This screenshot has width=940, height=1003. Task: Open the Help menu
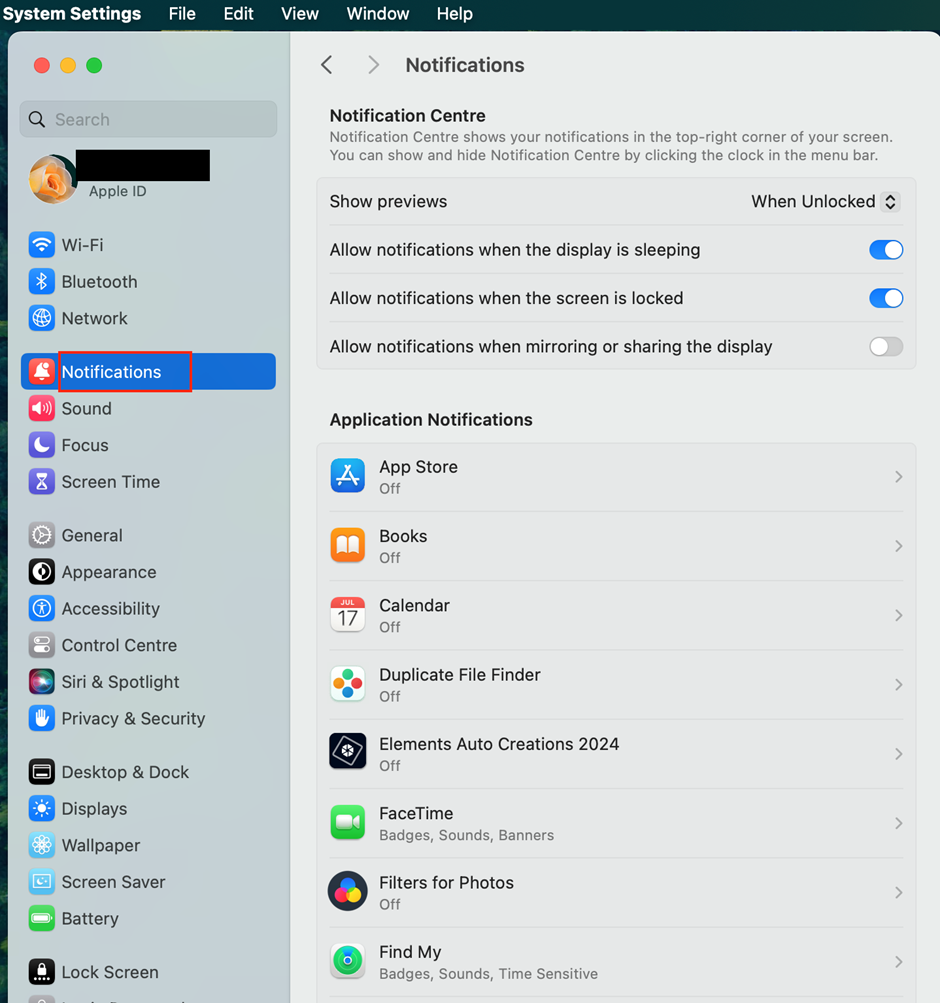pyautogui.click(x=455, y=13)
